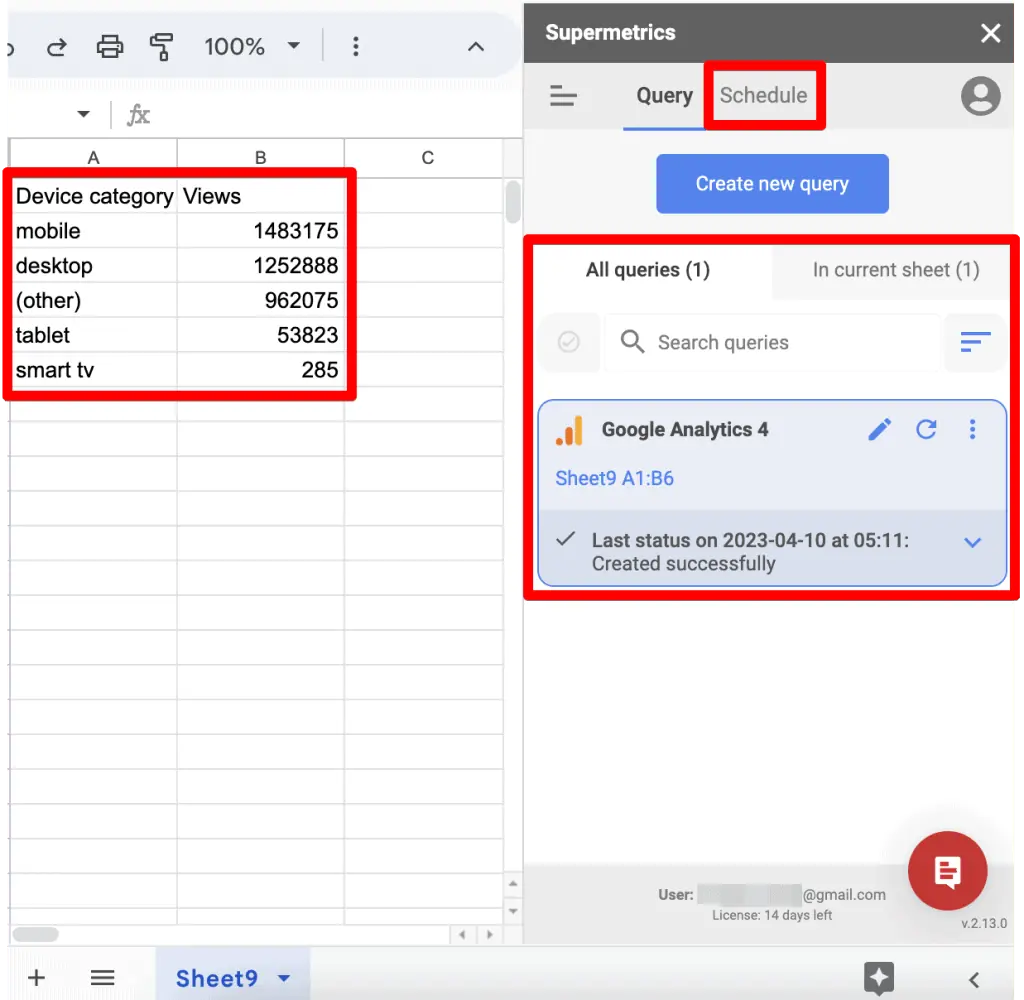Viewport: 1024px width, 1000px height.
Task: Toggle the select queries checkmark
Action: pyautogui.click(x=569, y=342)
